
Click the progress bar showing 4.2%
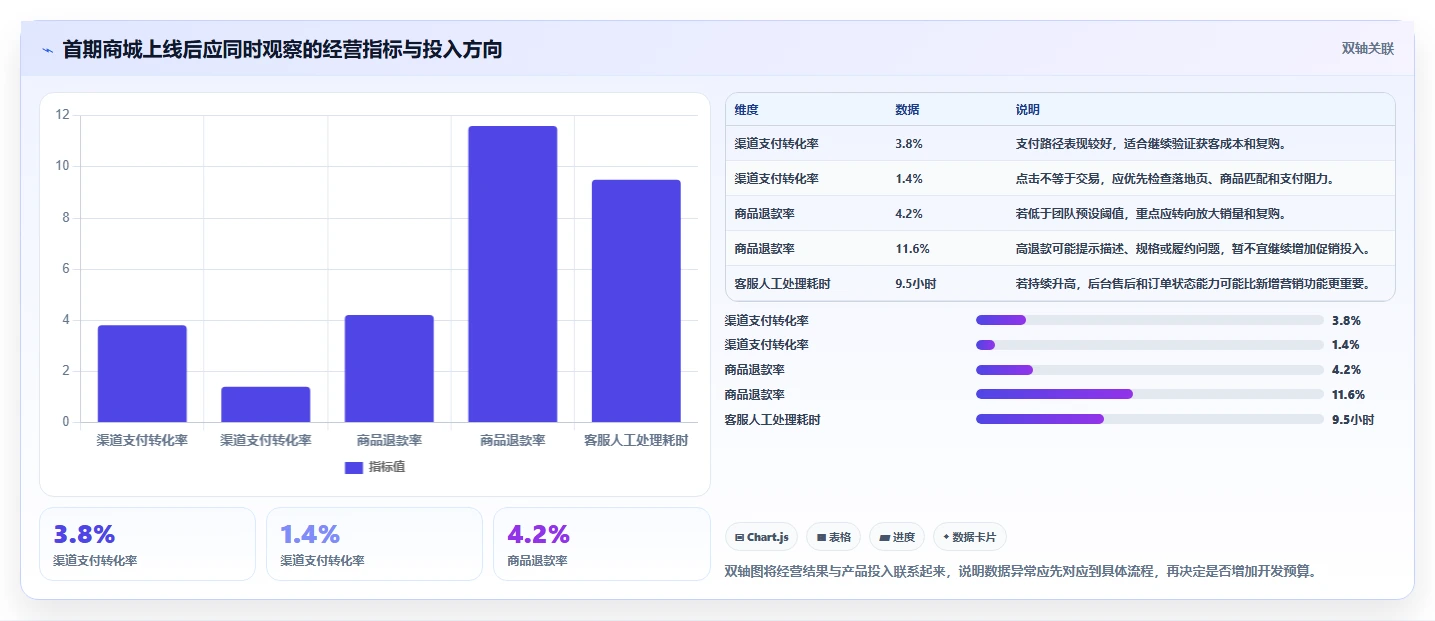[x=1150, y=370]
